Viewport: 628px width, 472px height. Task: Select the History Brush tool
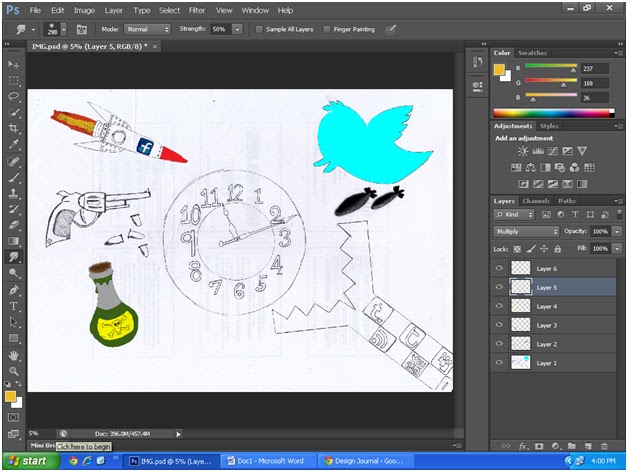[x=14, y=209]
